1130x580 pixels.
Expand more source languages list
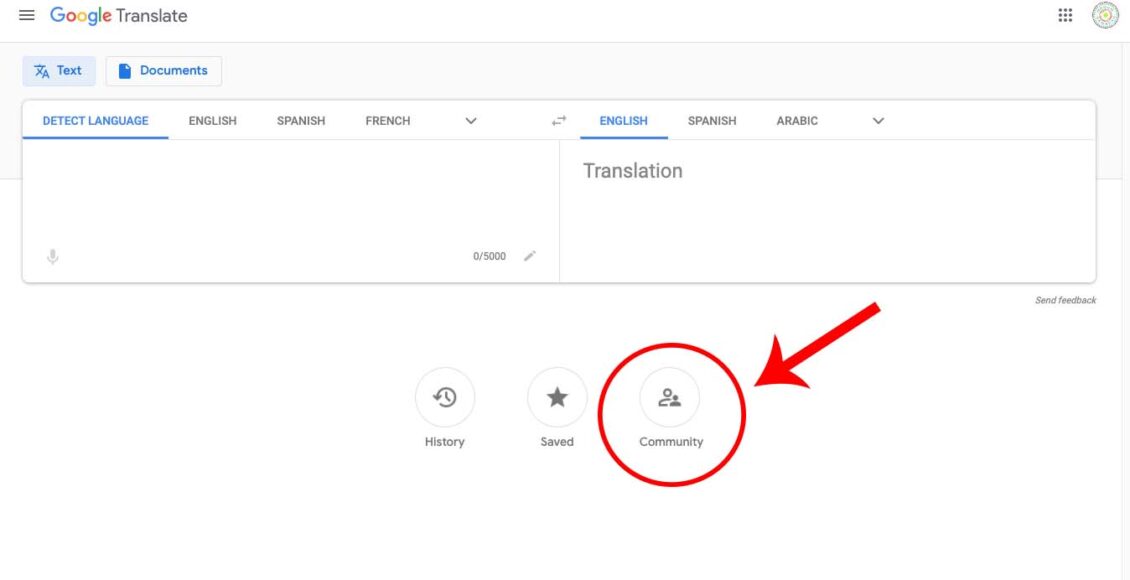(471, 121)
